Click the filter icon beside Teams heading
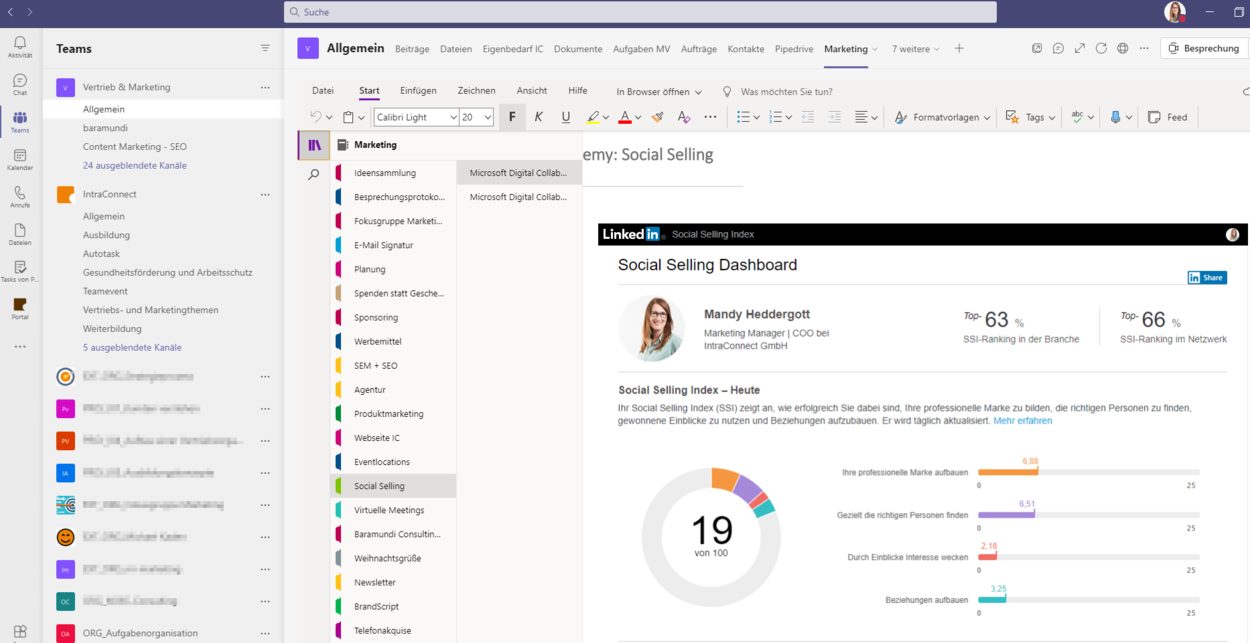This screenshot has height=643, width=1250. coord(265,48)
